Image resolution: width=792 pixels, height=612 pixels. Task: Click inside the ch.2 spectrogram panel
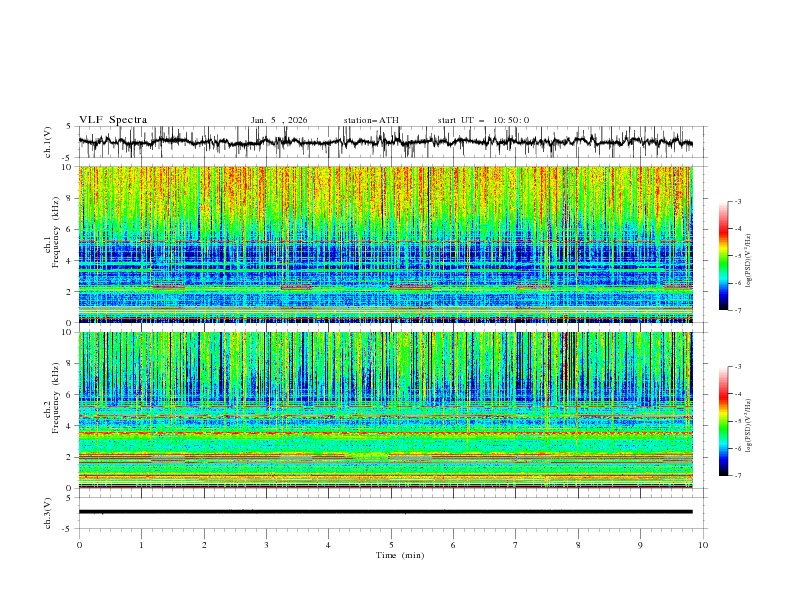pos(385,410)
